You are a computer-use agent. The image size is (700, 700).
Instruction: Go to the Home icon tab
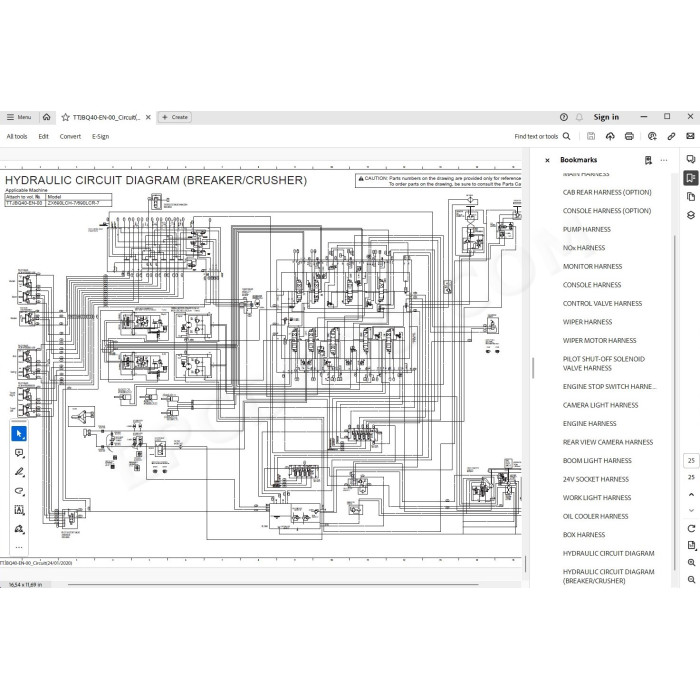46,117
